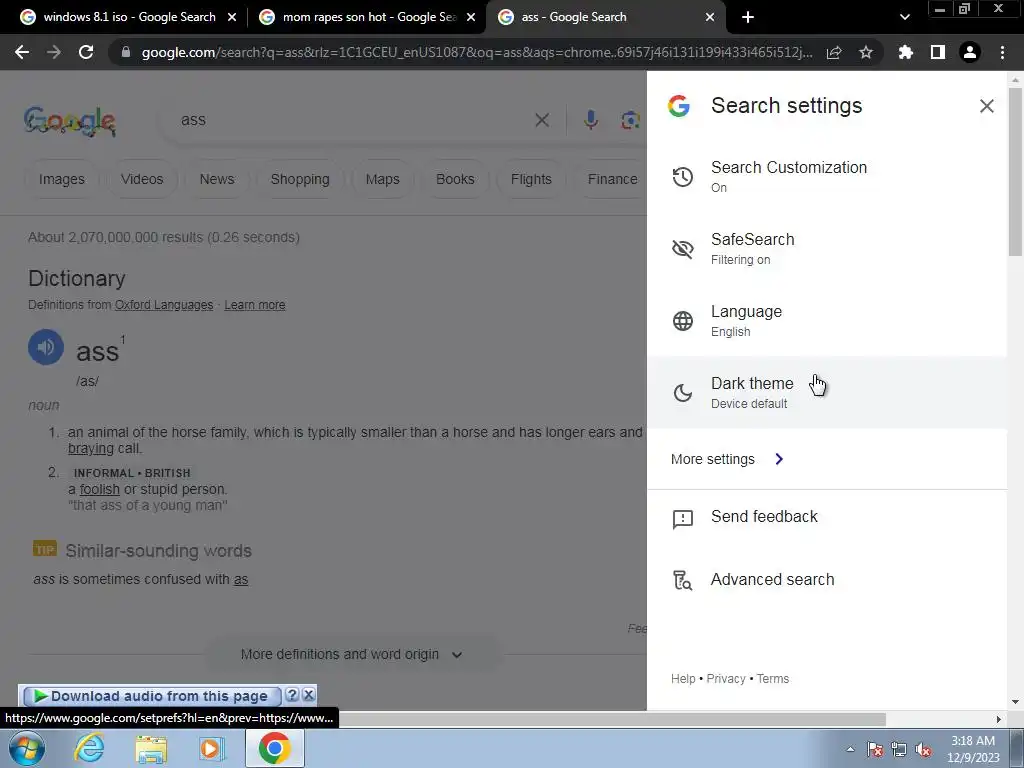1024x768 pixels.
Task: Click the Terms link in settings footer
Action: [773, 679]
